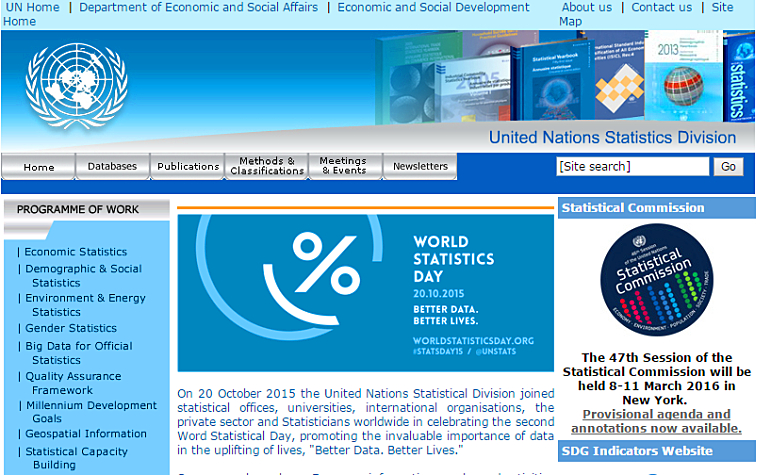
Task: Open the Geospatial Information link
Action: click(86, 434)
